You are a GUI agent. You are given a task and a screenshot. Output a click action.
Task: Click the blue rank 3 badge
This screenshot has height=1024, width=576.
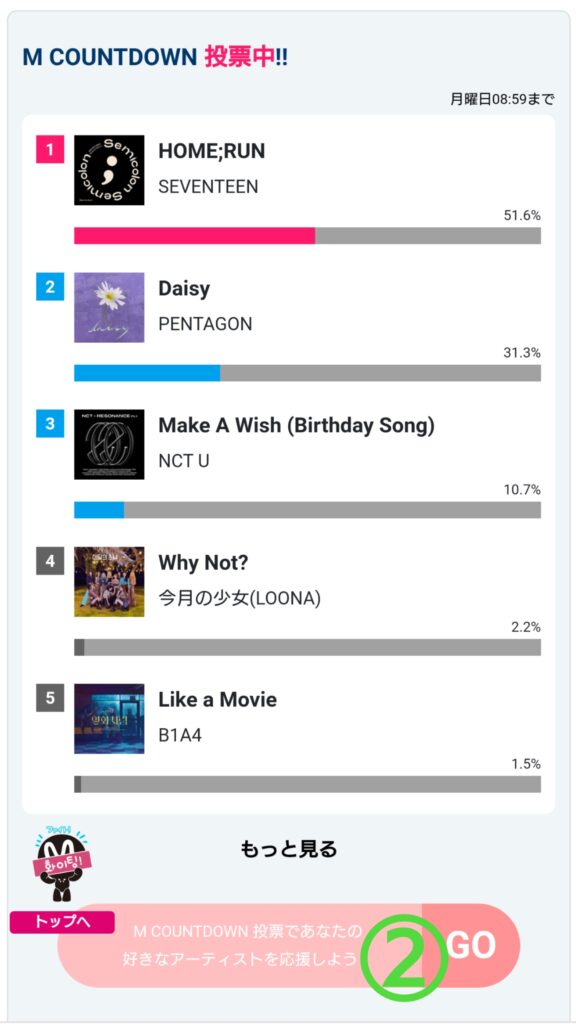pos(50,424)
